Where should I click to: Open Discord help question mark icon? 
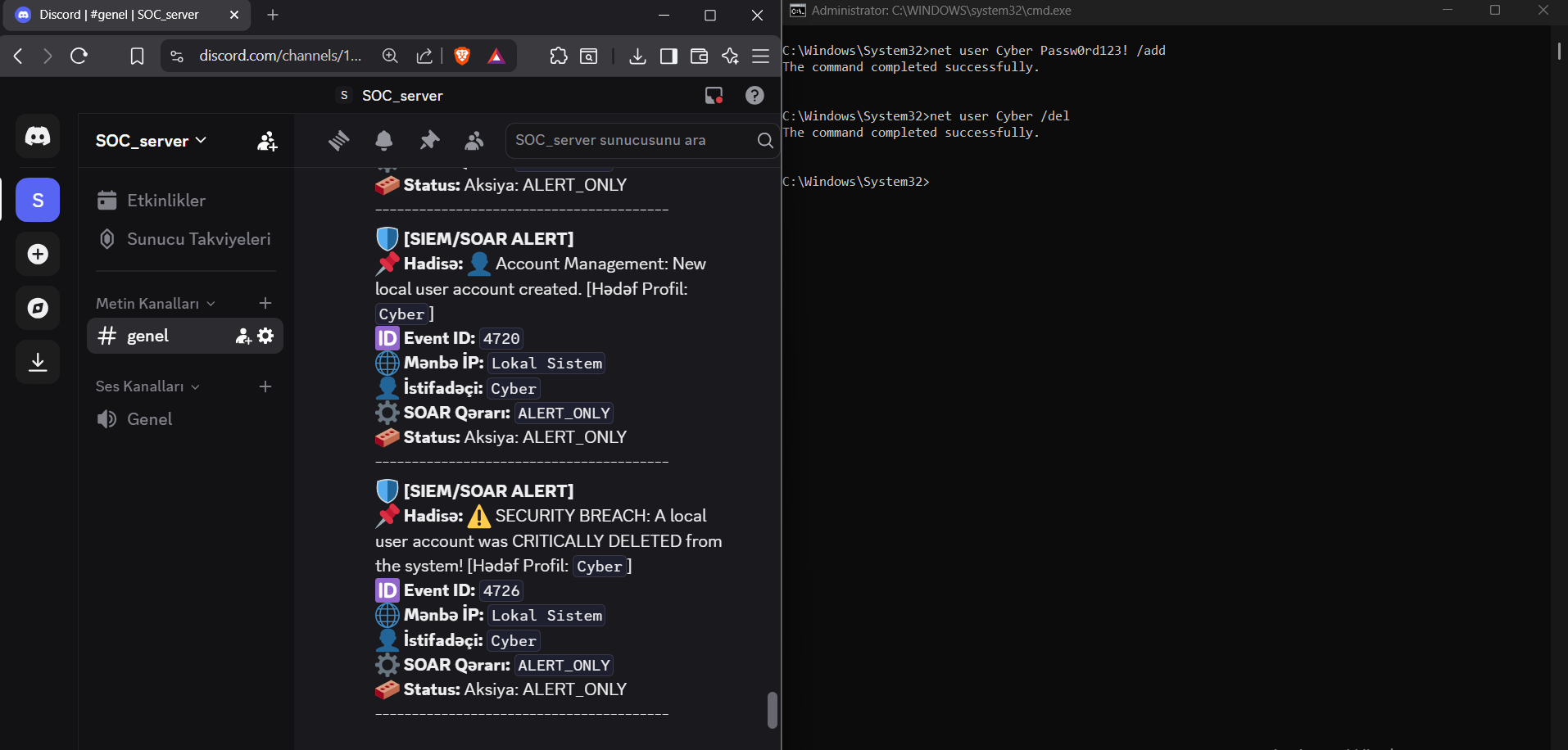coord(755,96)
